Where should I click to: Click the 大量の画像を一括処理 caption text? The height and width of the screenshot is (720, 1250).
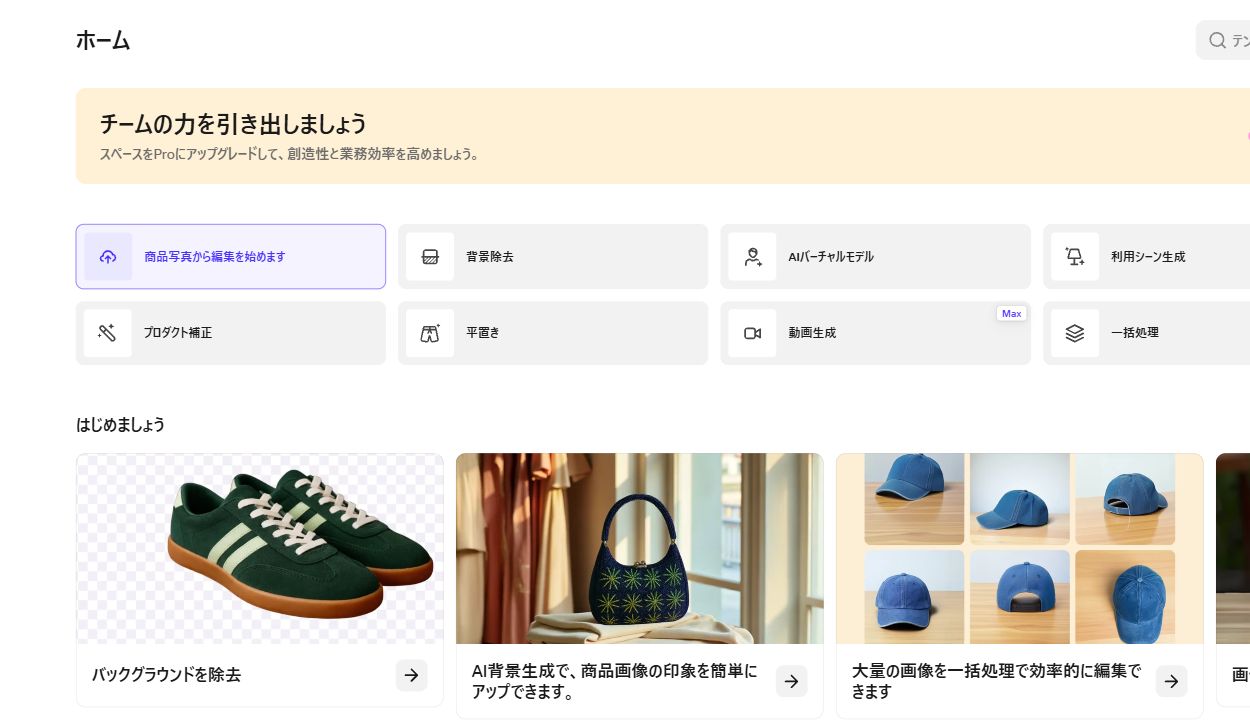pos(996,681)
